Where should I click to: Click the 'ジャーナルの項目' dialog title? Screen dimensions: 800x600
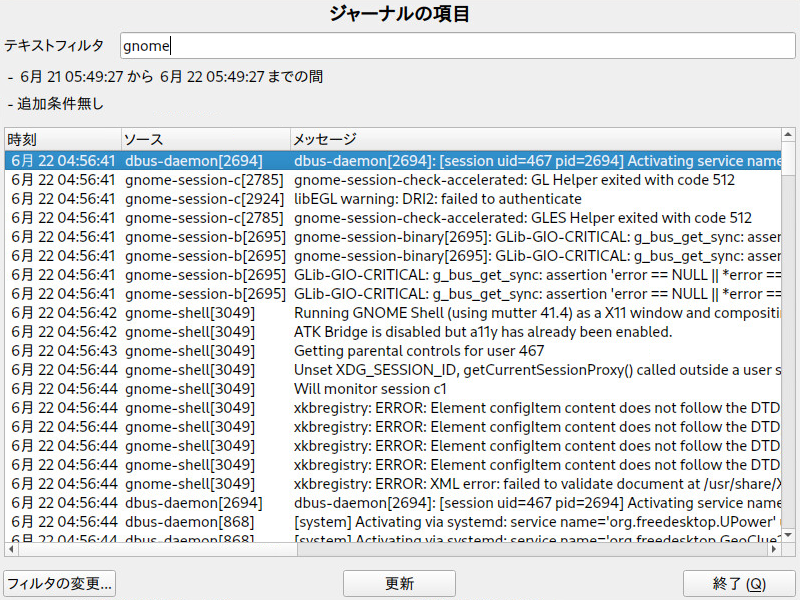pyautogui.click(x=399, y=14)
